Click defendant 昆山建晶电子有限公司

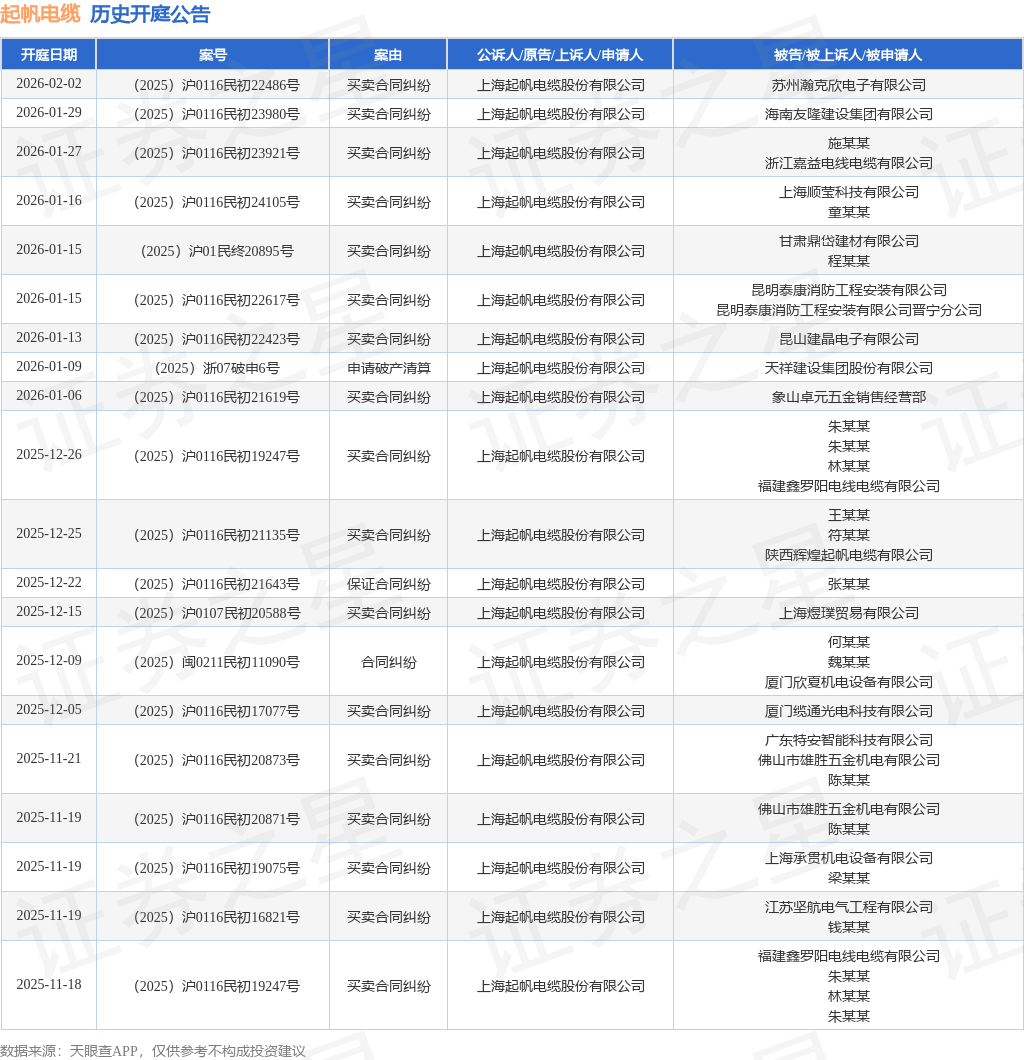pyautogui.click(x=848, y=339)
